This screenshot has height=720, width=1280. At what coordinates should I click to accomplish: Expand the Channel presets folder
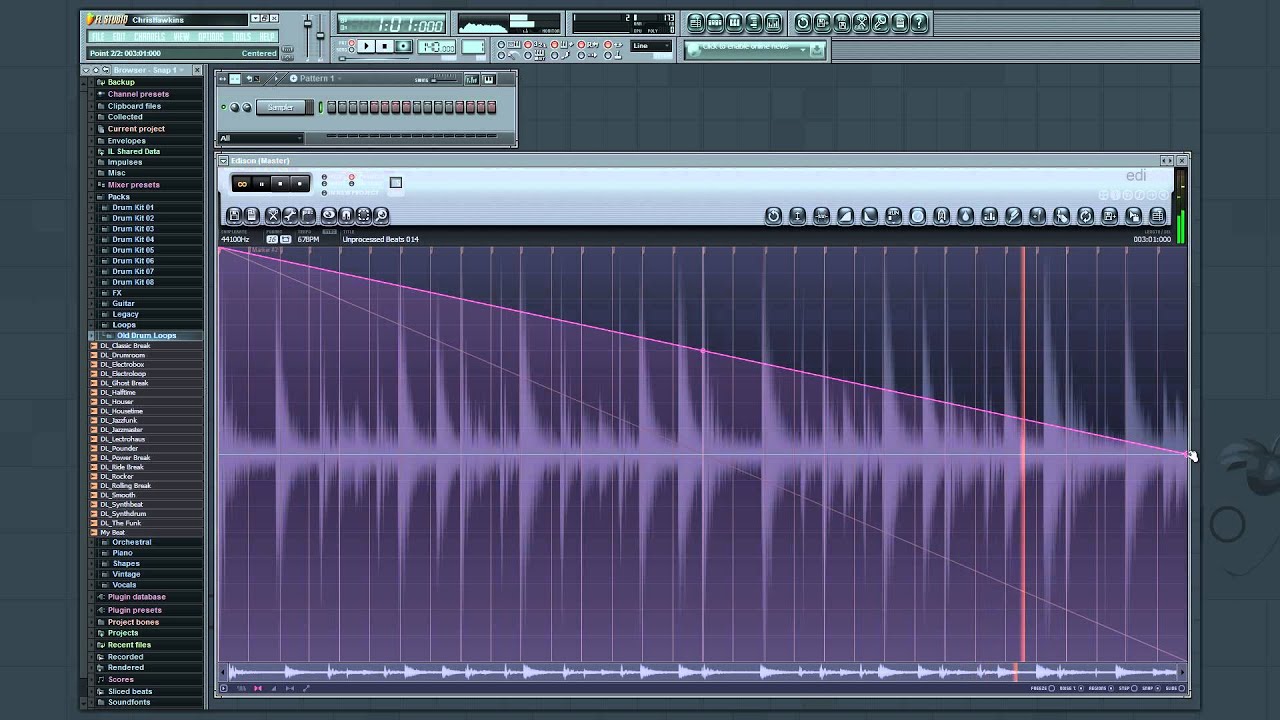[x=138, y=94]
